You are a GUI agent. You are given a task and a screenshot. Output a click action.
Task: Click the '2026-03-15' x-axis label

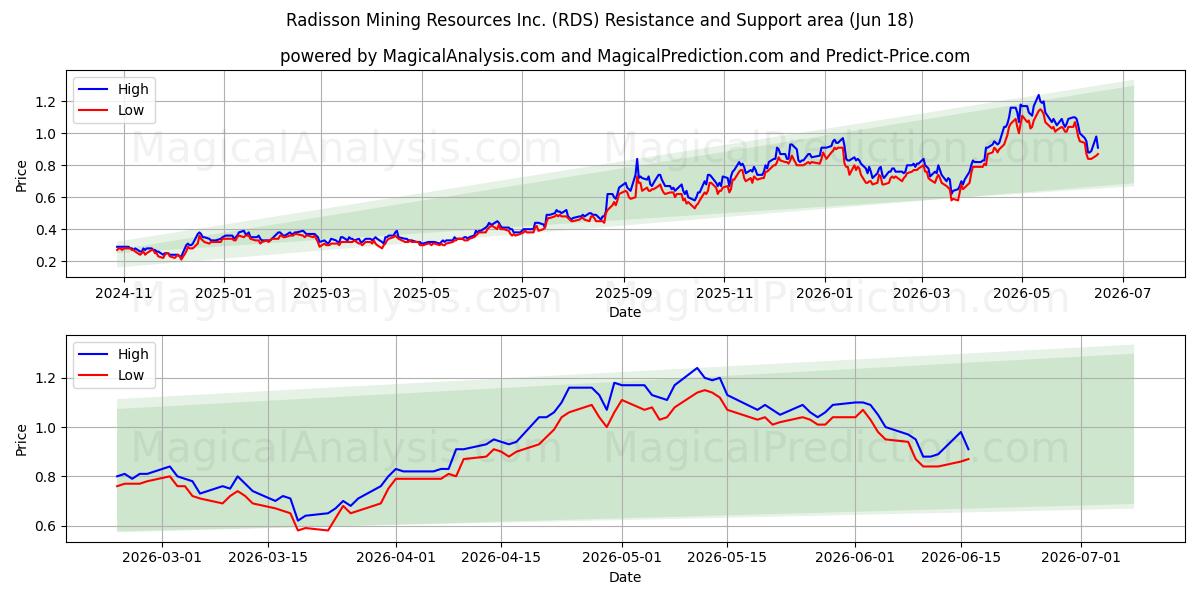(x=268, y=559)
